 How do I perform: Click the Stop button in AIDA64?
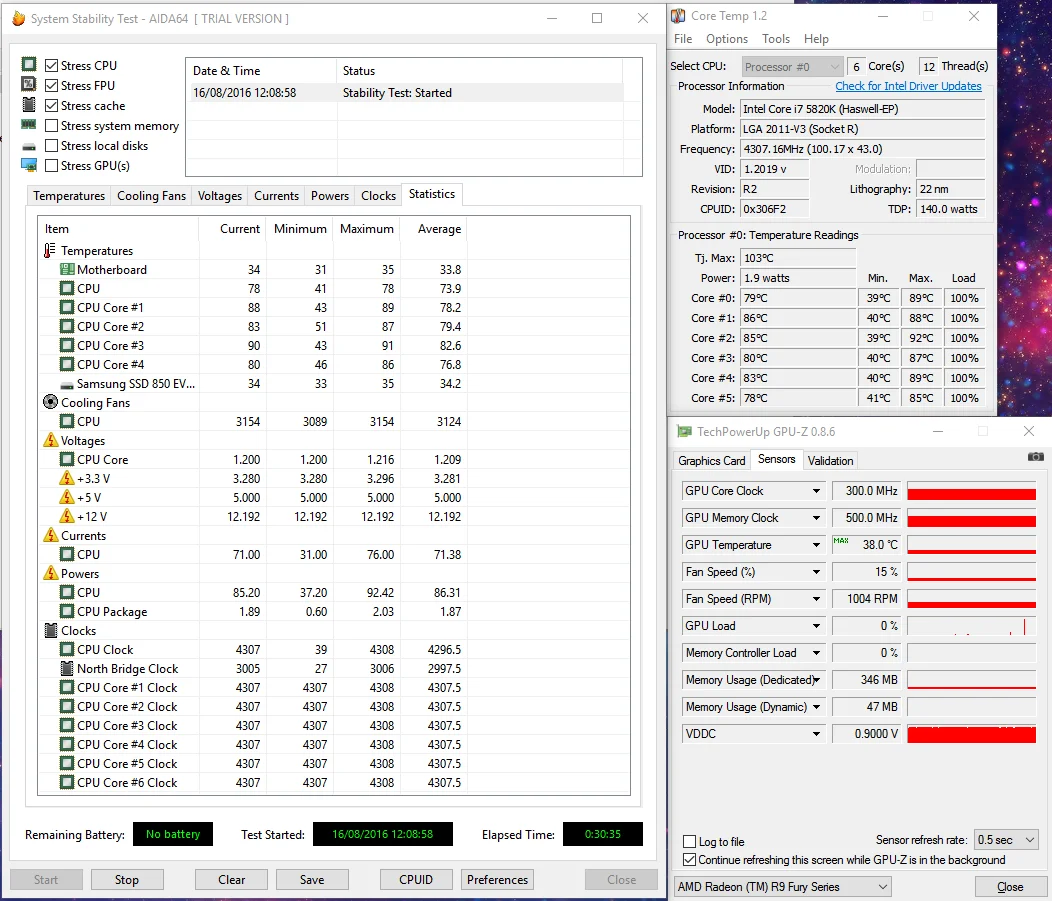click(127, 880)
